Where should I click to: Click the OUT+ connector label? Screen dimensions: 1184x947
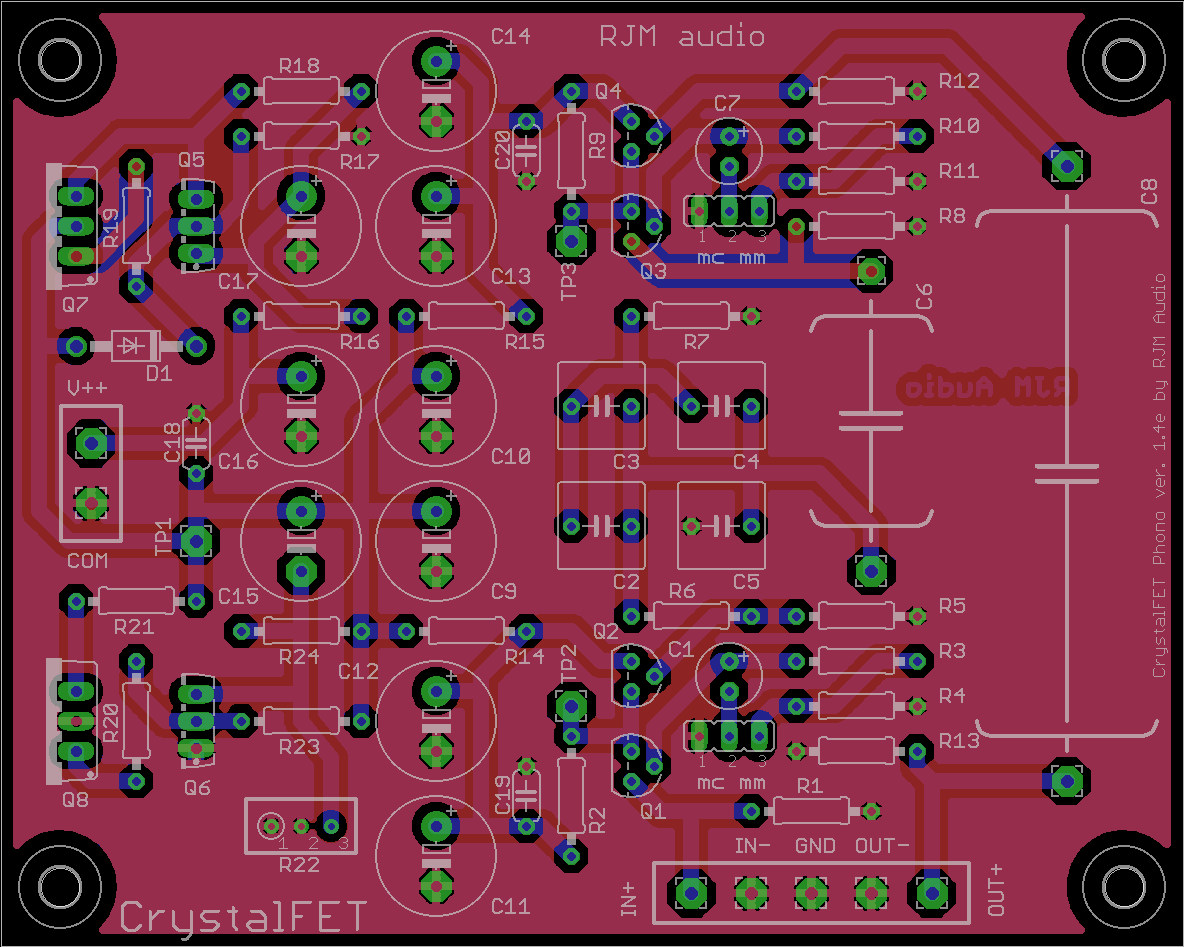(995, 890)
